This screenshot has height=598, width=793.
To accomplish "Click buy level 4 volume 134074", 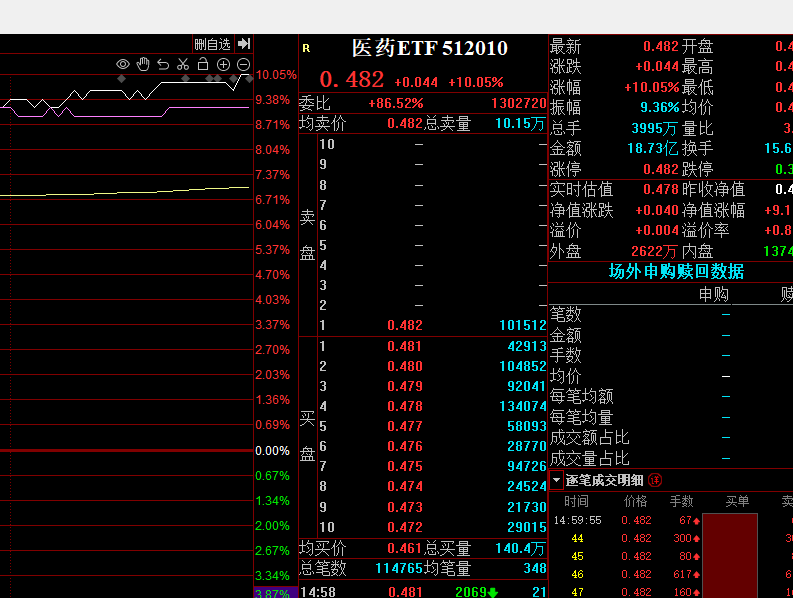I will (x=522, y=406).
